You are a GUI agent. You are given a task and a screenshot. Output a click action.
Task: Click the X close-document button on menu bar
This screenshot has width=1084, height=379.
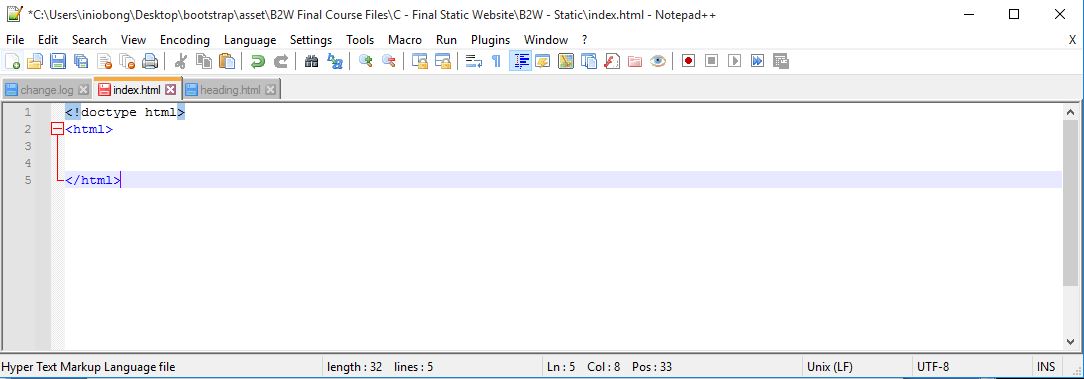pyautogui.click(x=1072, y=40)
